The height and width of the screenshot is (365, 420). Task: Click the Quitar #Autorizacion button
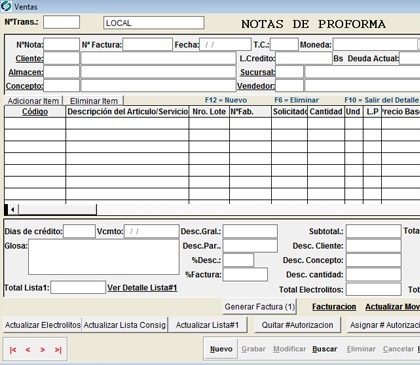tap(297, 325)
